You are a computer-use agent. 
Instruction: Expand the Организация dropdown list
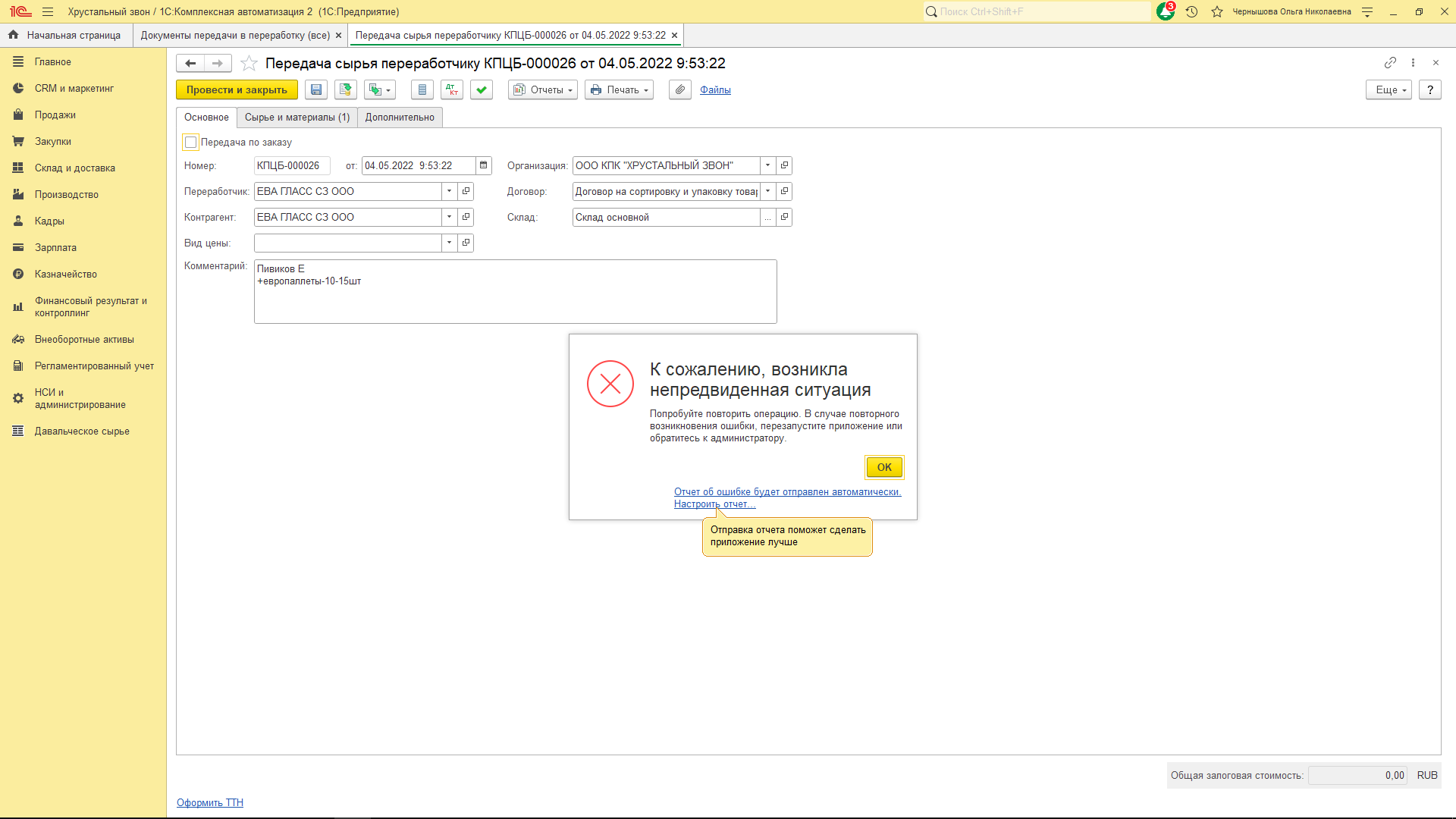[767, 165]
